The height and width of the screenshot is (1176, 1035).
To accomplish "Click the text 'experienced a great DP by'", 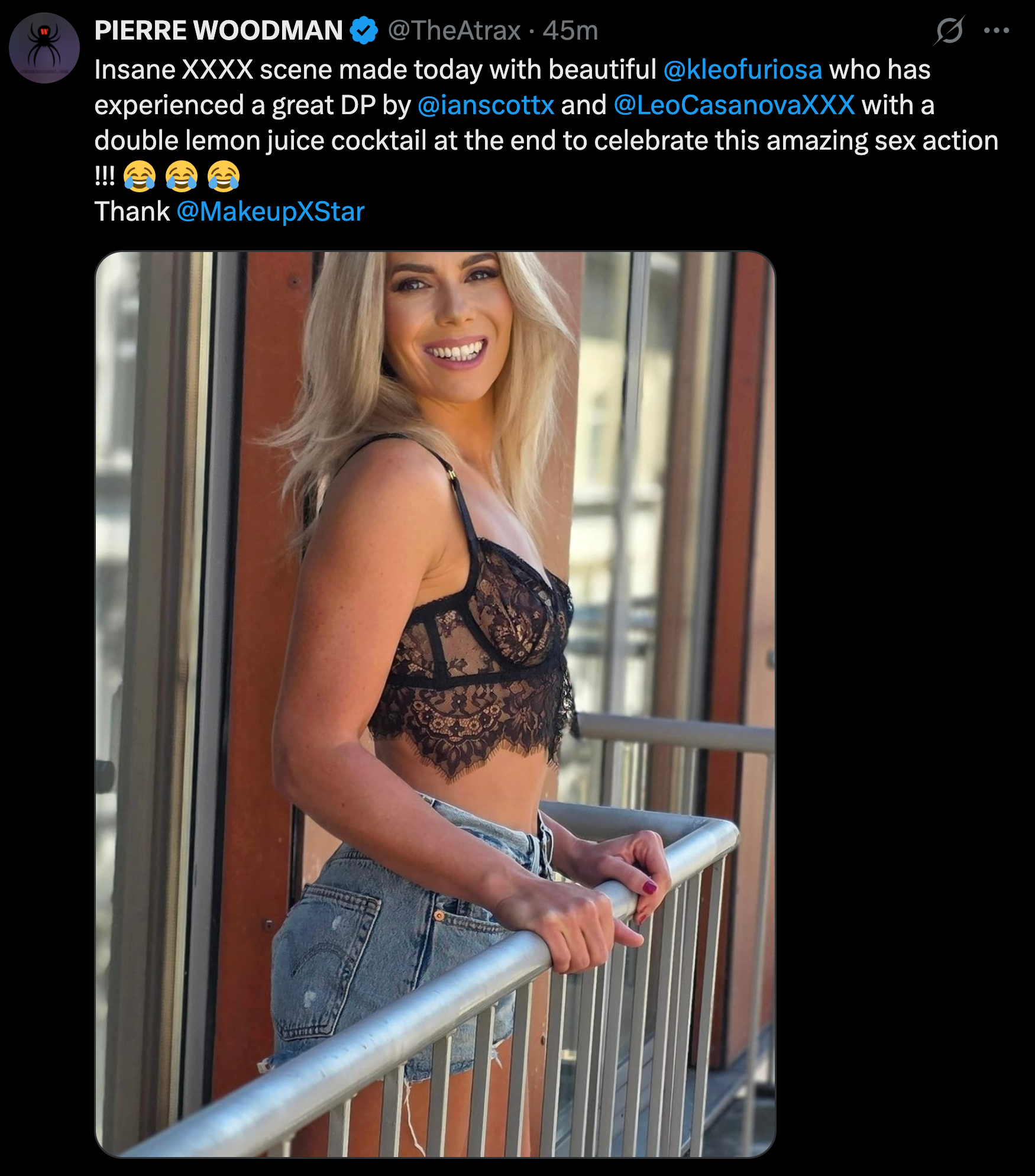I will click(253, 105).
